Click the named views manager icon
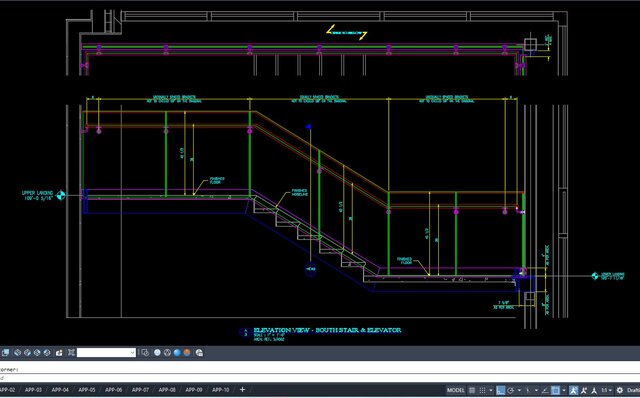Viewport: 640px width, 398px height. (71, 352)
